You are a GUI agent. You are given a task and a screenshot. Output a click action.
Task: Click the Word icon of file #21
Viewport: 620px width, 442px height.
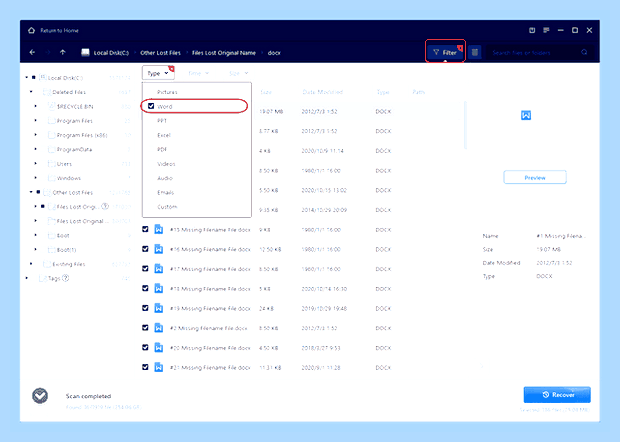point(159,367)
